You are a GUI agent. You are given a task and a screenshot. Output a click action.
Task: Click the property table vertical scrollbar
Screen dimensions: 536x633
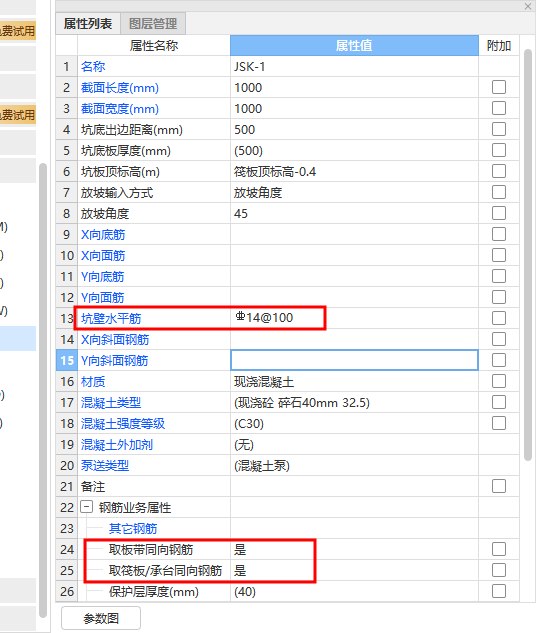528,254
